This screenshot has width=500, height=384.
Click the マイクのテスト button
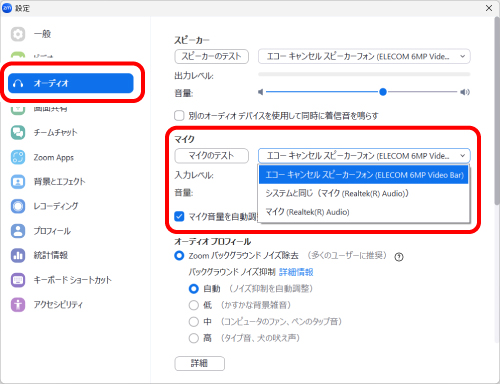[x=211, y=156]
